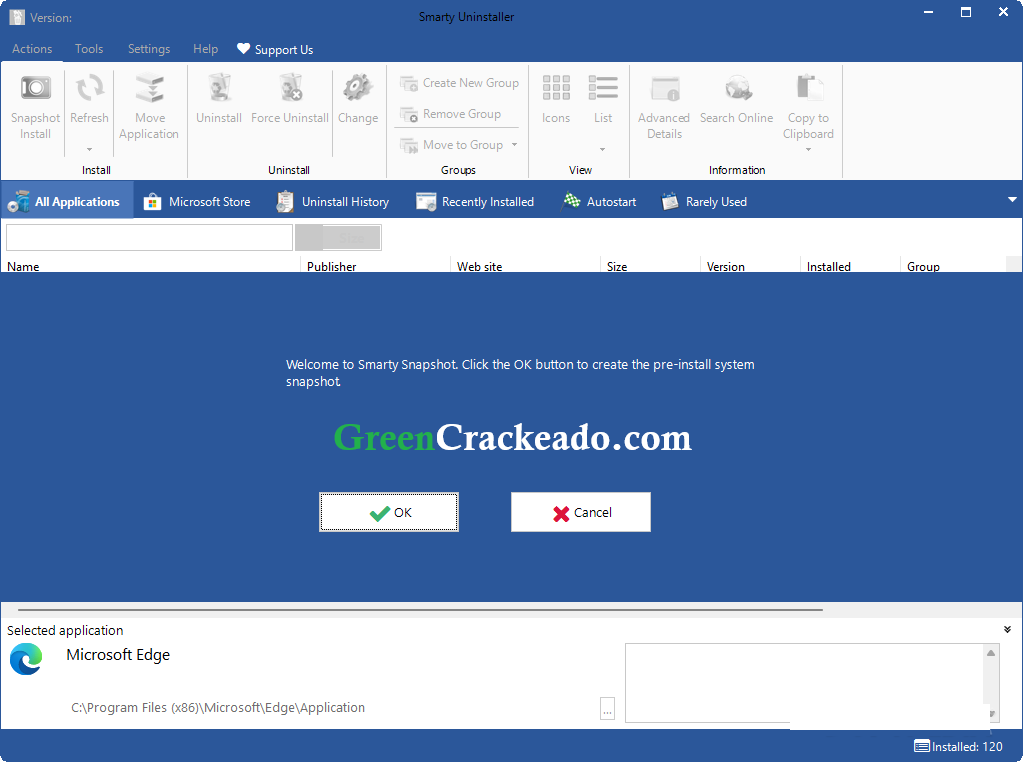
Task: Switch to the Uninstall History tab
Action: click(x=332, y=201)
